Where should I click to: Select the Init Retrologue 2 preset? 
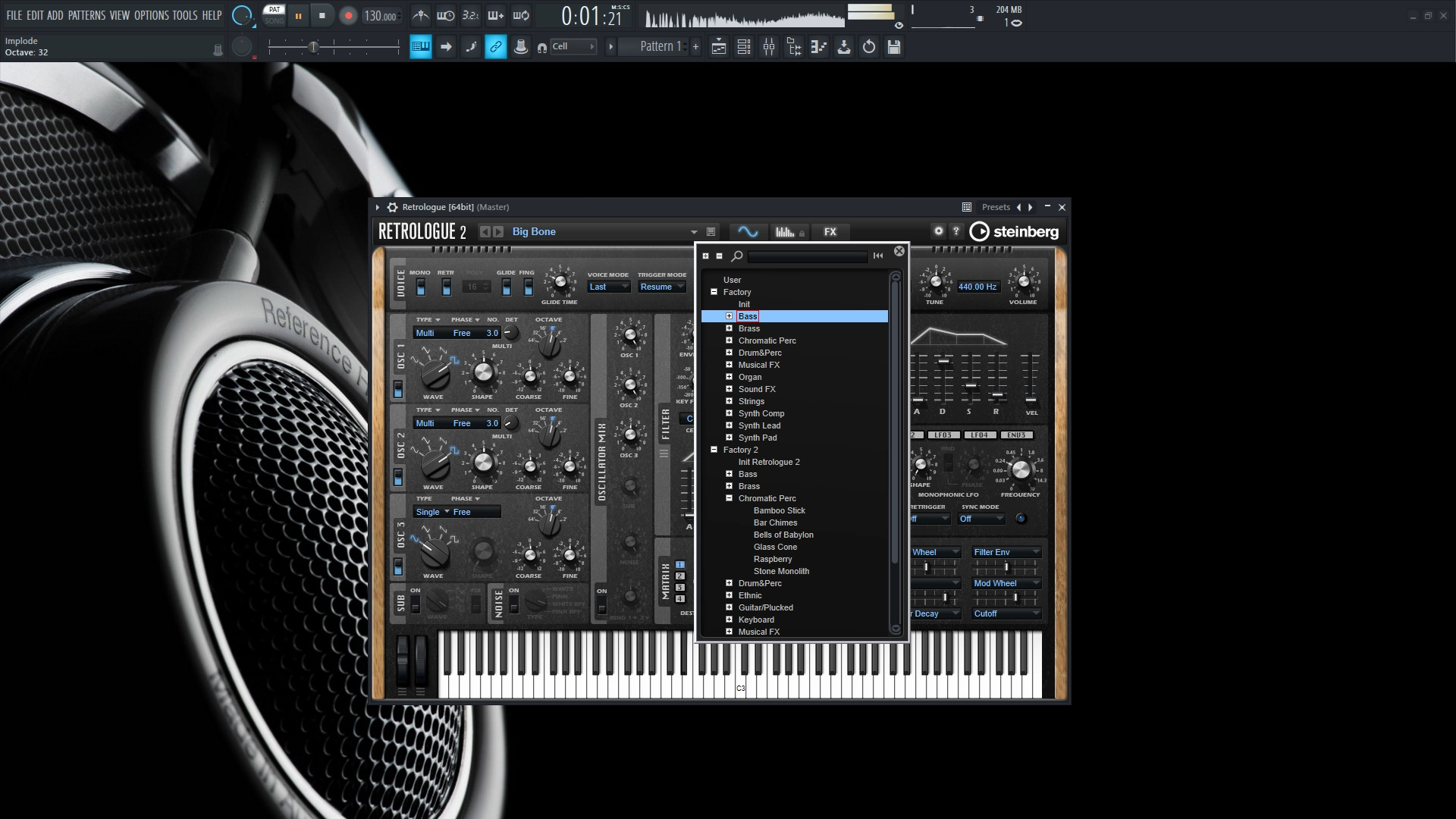(x=769, y=462)
